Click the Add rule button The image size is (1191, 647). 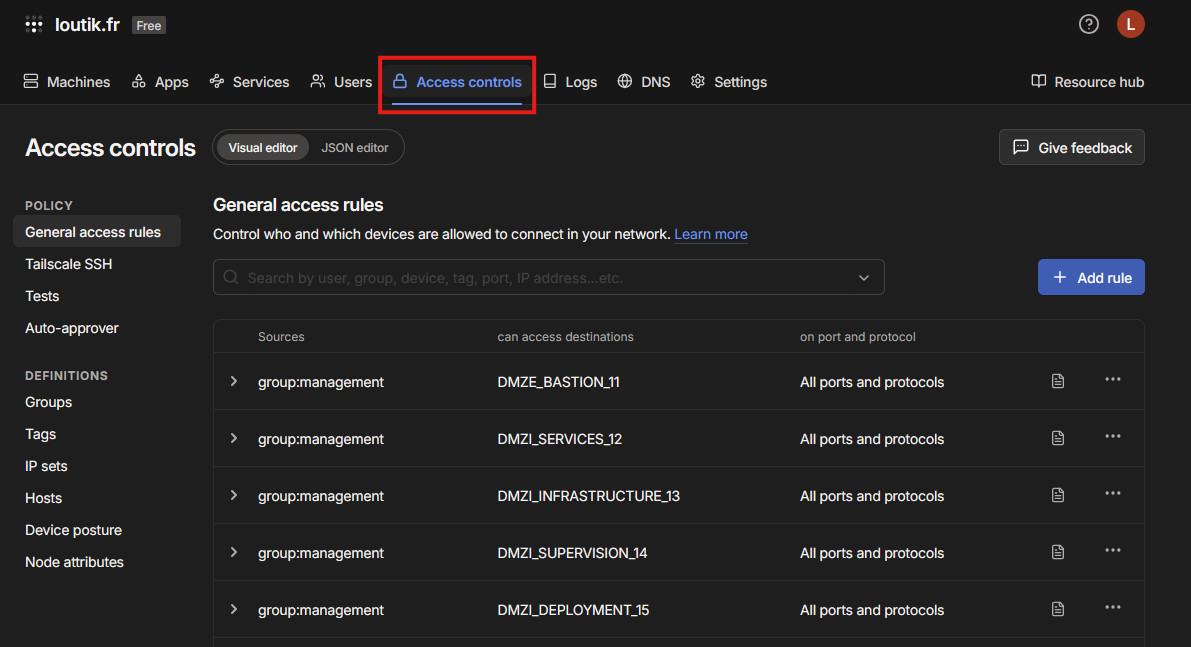click(x=1091, y=277)
